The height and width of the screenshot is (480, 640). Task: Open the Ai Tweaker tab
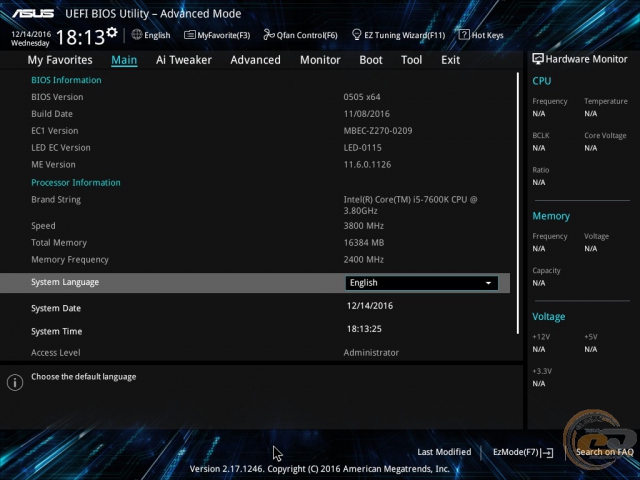[184, 60]
